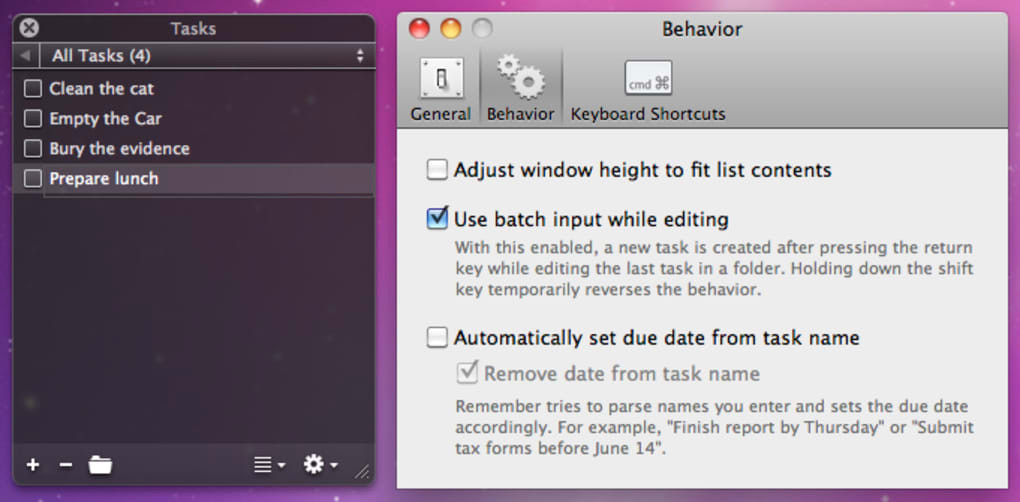
Task: Open Keyboard Shortcuts preferences
Action: tap(648, 90)
